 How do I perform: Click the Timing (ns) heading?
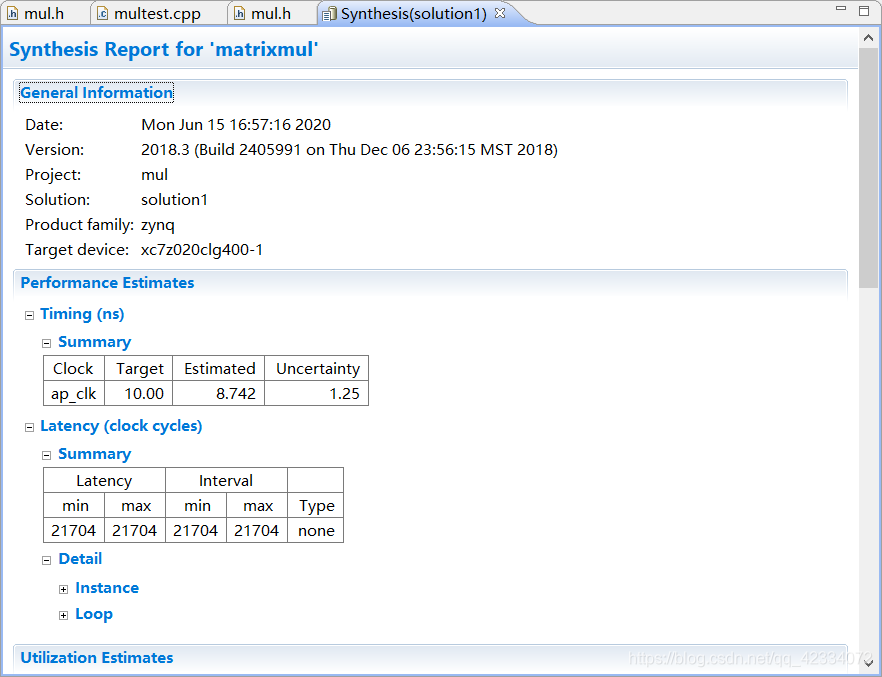82,314
